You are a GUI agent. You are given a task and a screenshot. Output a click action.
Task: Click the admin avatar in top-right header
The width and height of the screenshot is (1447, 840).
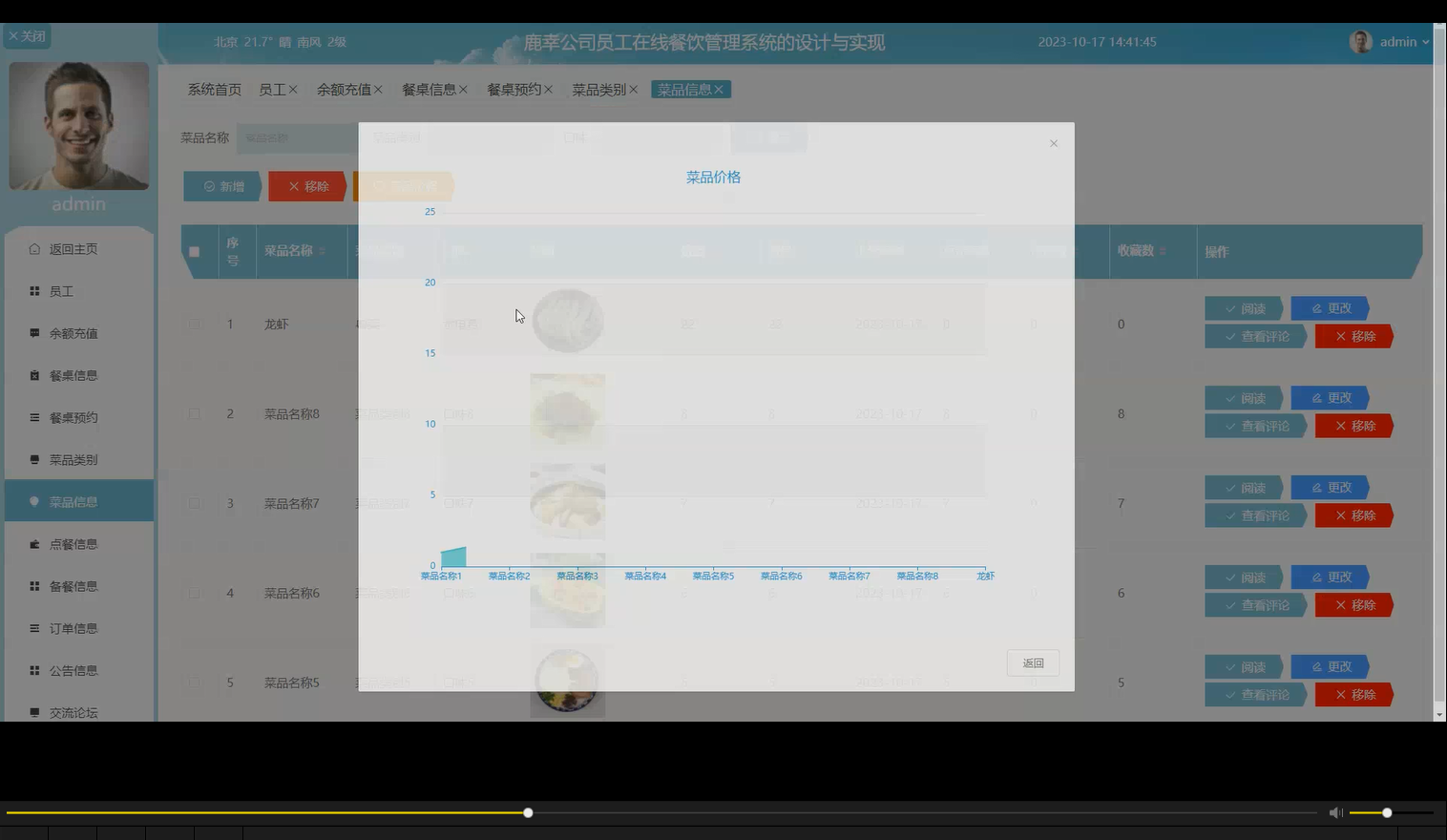click(1361, 42)
